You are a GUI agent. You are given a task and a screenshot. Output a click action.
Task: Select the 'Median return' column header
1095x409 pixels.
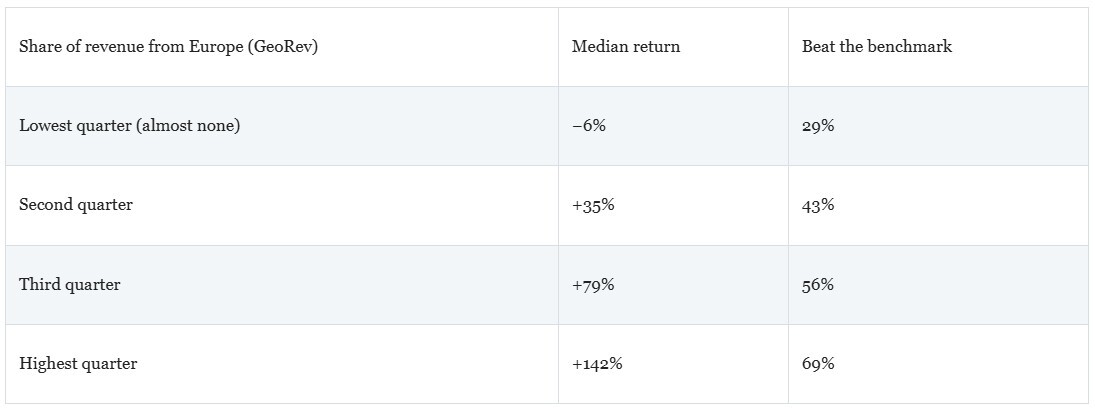coord(626,47)
